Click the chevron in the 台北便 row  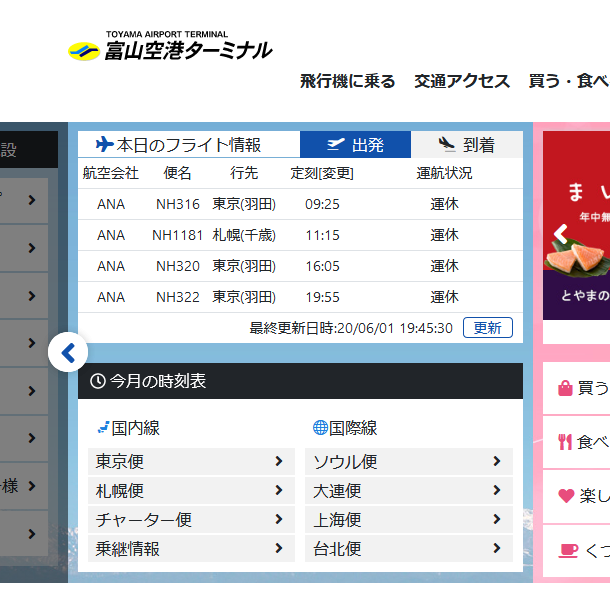click(497, 548)
